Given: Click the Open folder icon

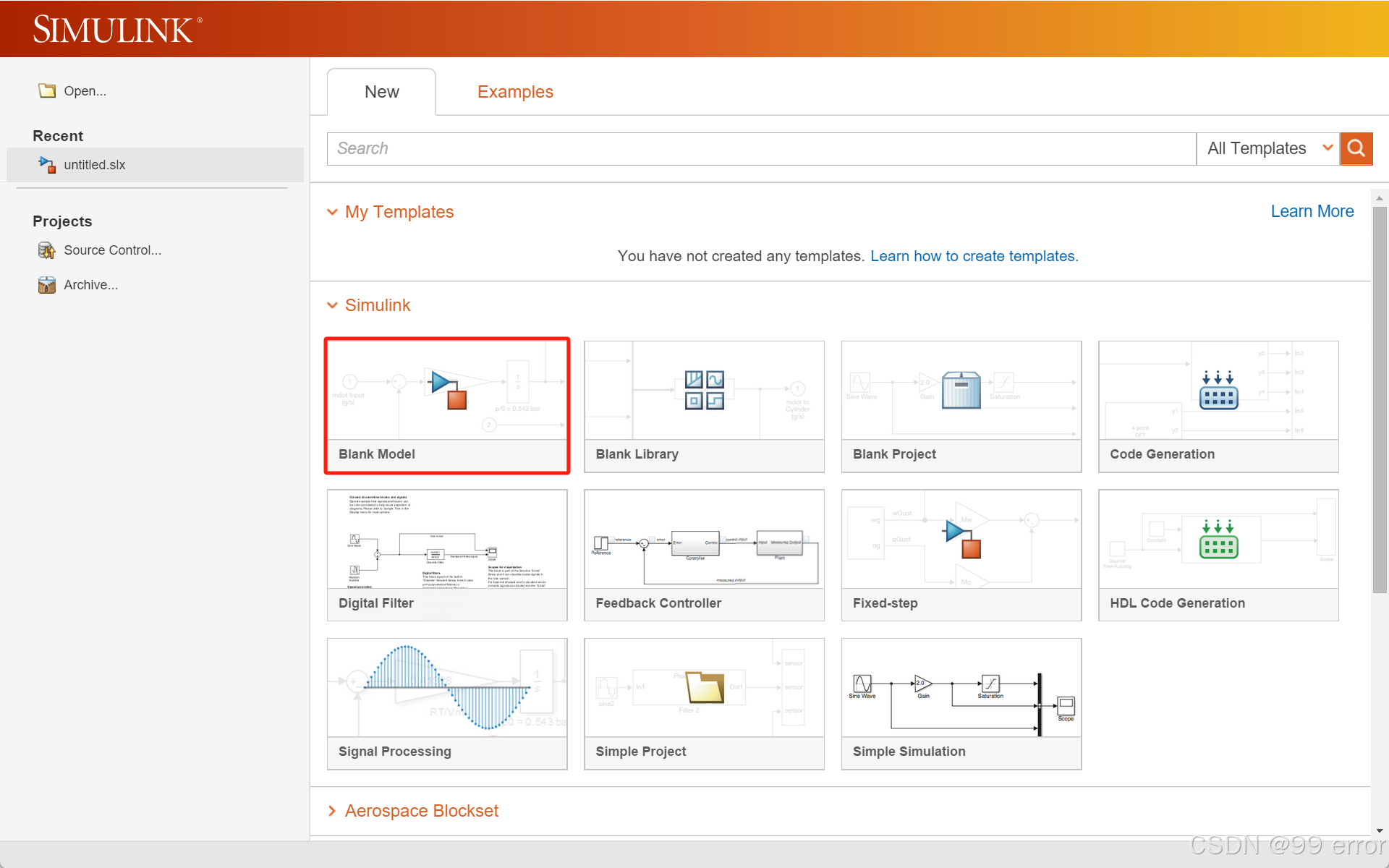Looking at the screenshot, I should tap(47, 91).
